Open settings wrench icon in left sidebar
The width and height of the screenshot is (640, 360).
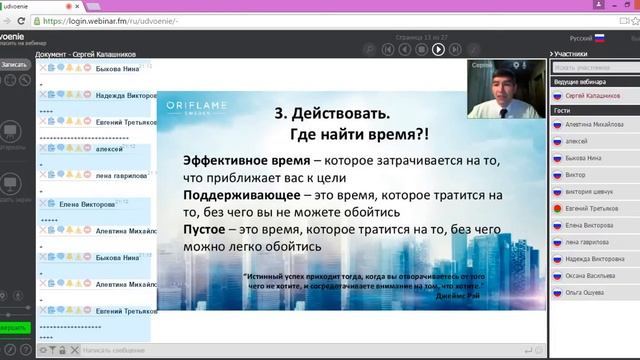[25, 80]
